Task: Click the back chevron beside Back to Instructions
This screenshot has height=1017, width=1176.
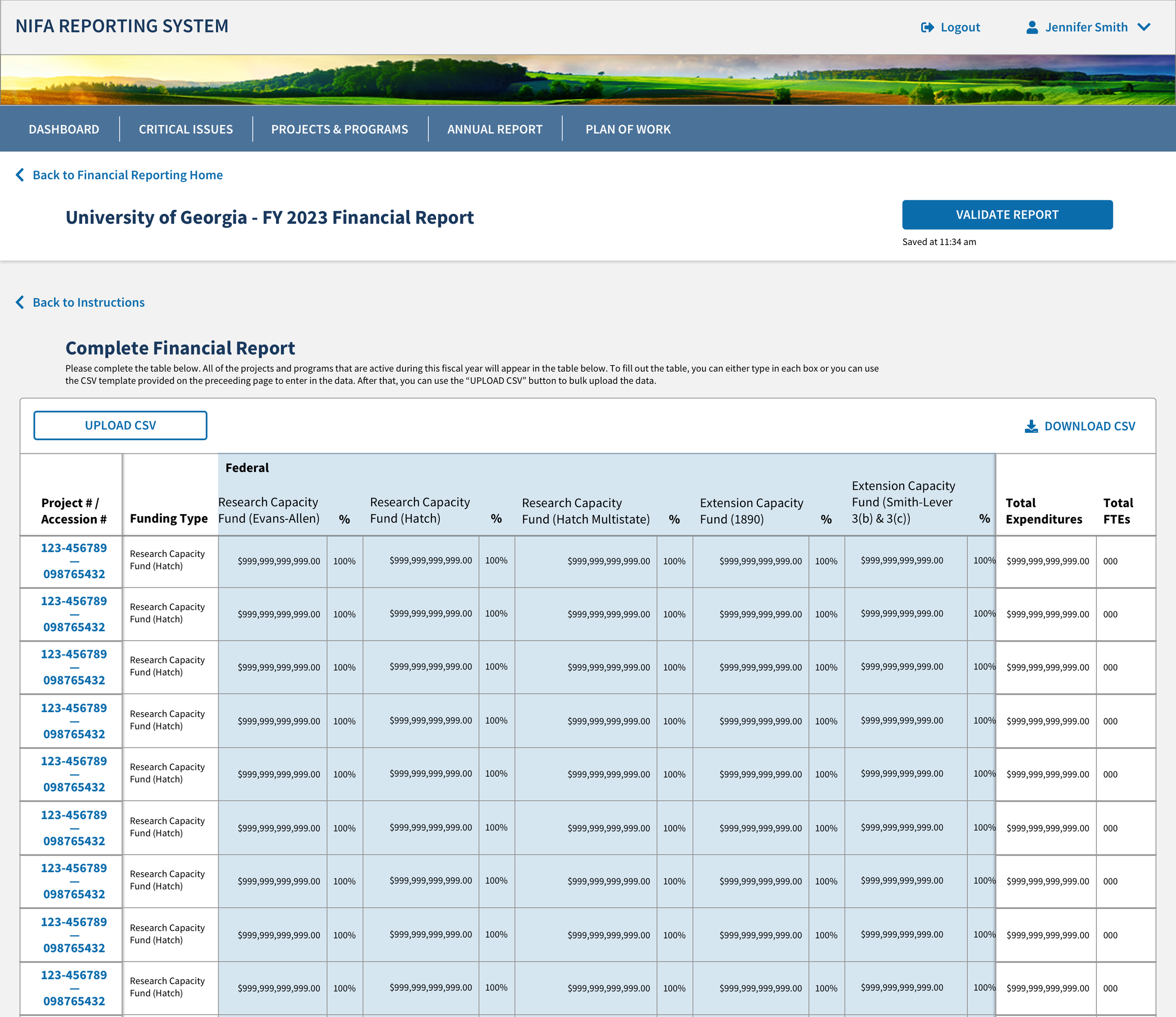Action: point(20,302)
